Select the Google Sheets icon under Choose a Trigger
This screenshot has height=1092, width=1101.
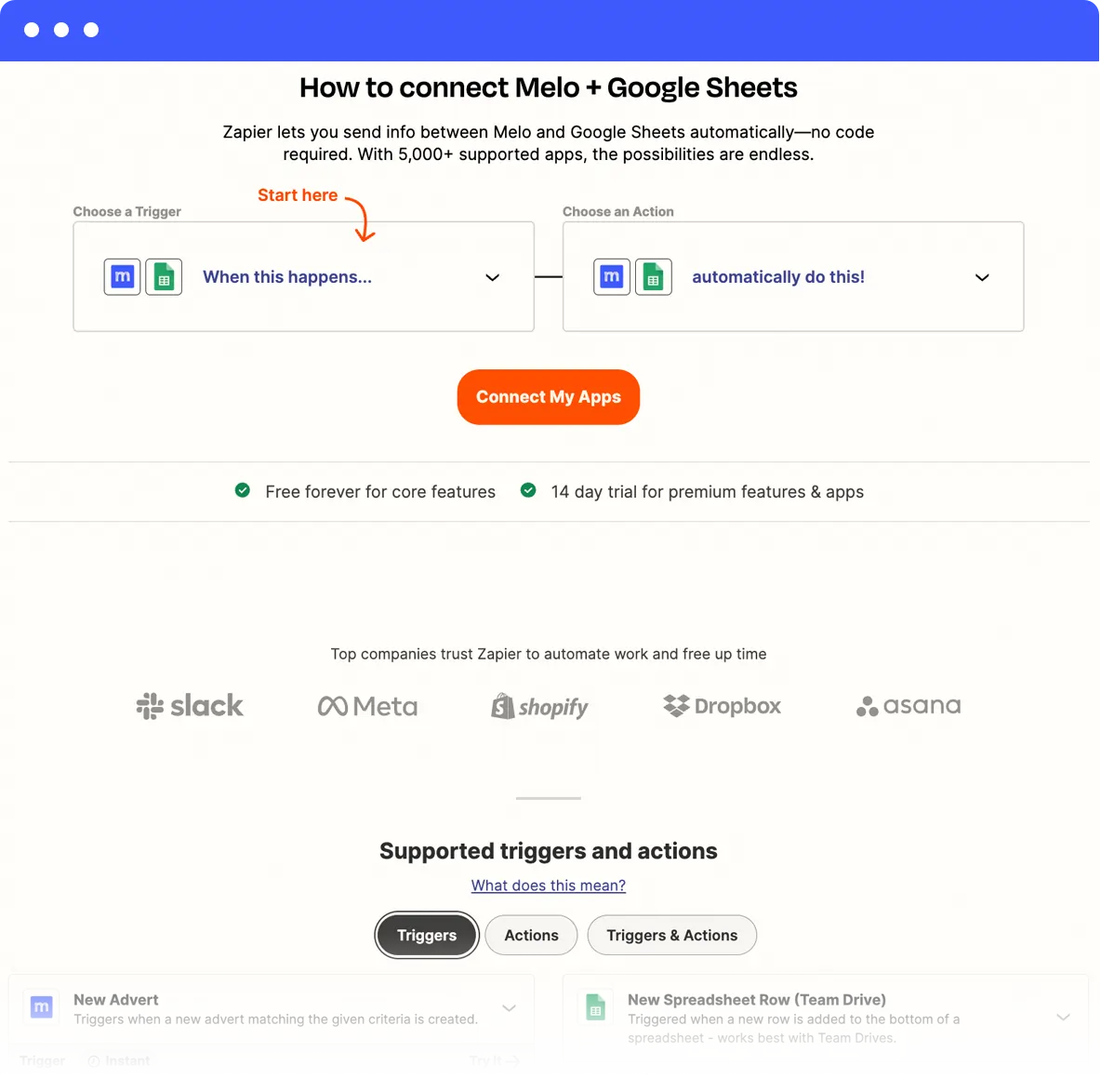pyautogui.click(x=164, y=276)
